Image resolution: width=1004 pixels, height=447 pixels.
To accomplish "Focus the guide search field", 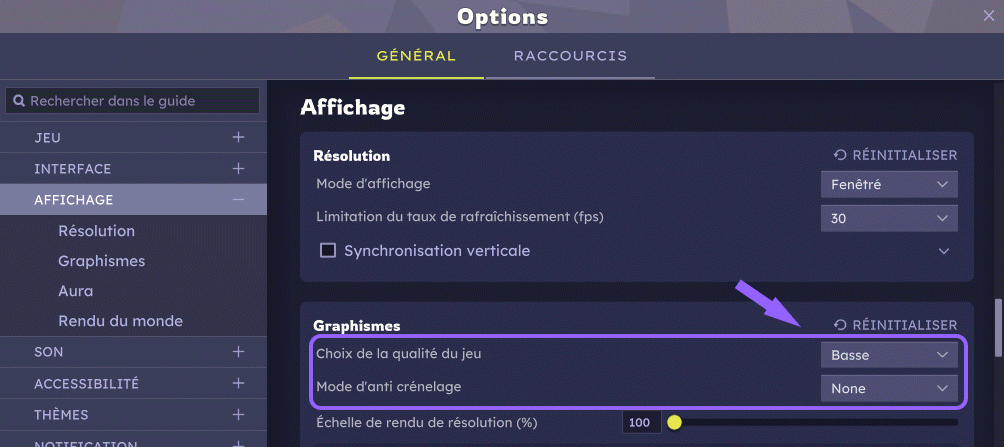I will [x=140, y=101].
